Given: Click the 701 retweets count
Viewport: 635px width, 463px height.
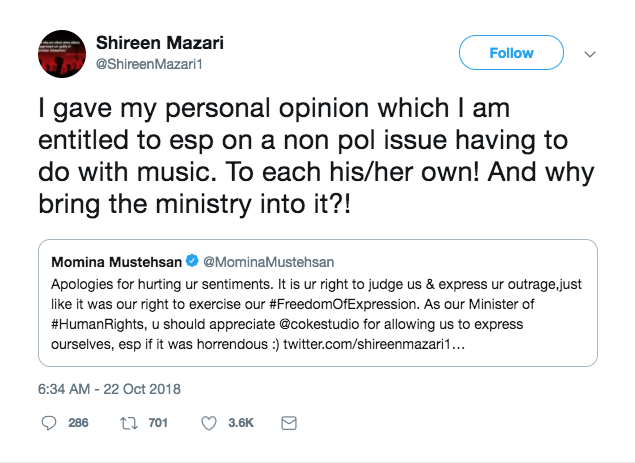Looking at the screenshot, I should [158, 423].
